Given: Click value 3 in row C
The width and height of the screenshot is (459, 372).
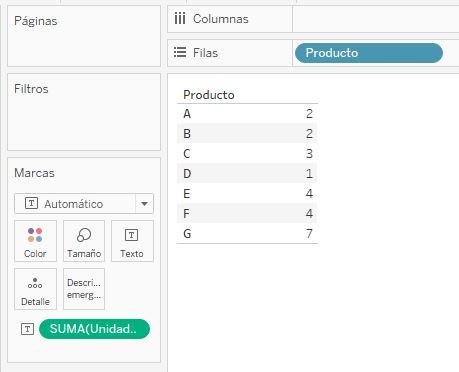Looking at the screenshot, I should [309, 154].
